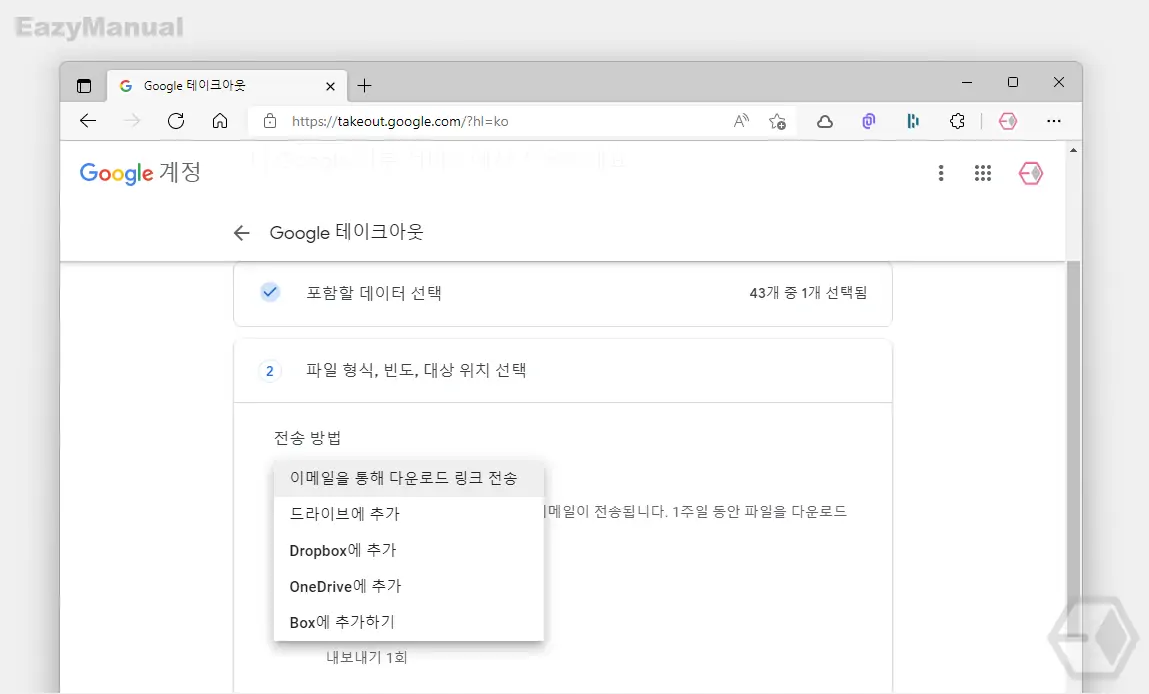Open browser extensions puzzle icon

click(x=957, y=122)
